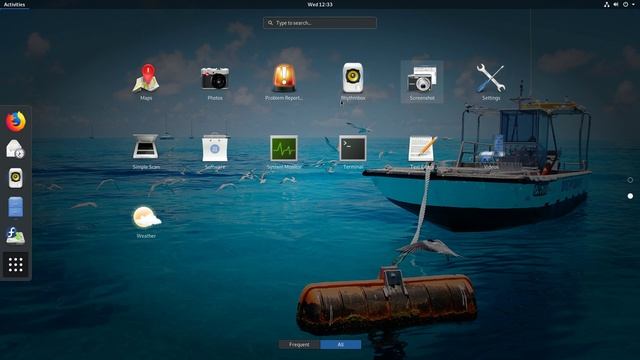
Task: Launch Simple Scan
Action: [146, 151]
